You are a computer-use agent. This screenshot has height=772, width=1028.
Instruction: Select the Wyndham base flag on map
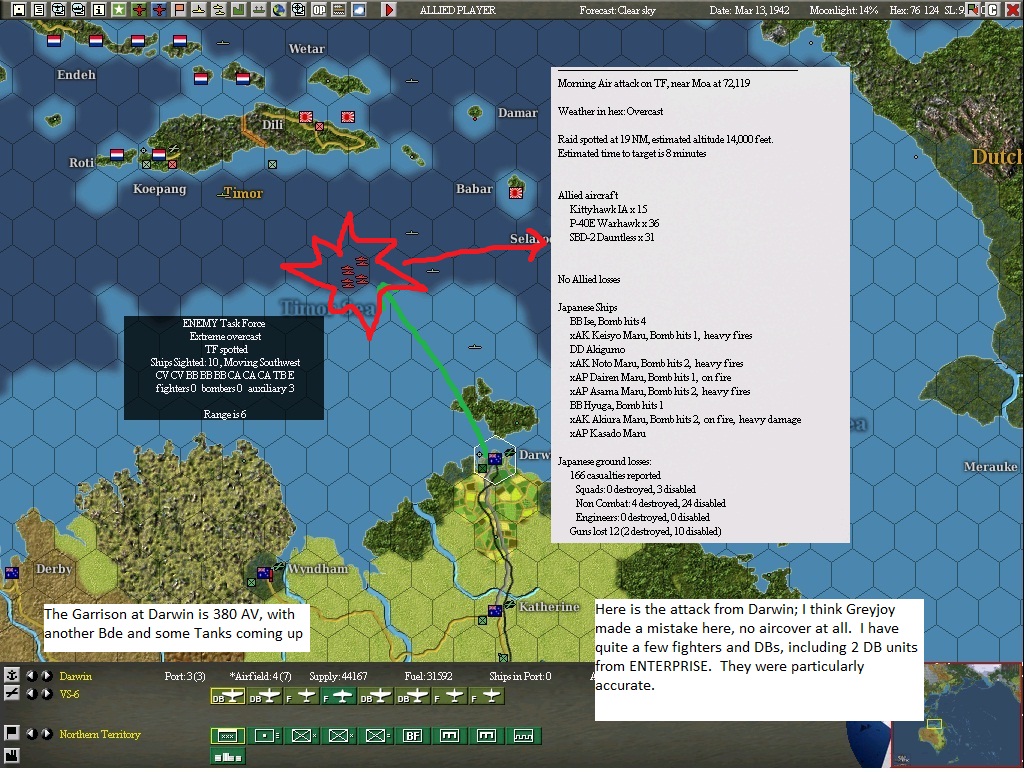[264, 573]
